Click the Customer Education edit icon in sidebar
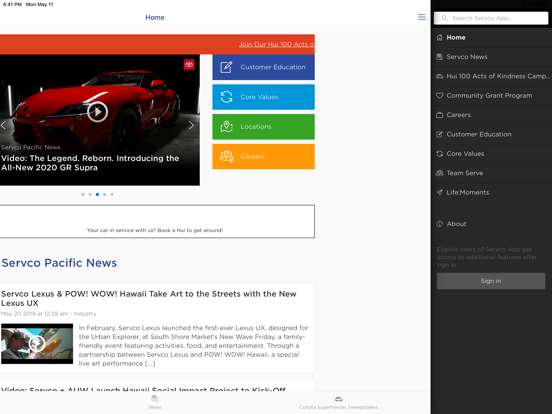Screen dimensions: 552x414 click(x=439, y=134)
